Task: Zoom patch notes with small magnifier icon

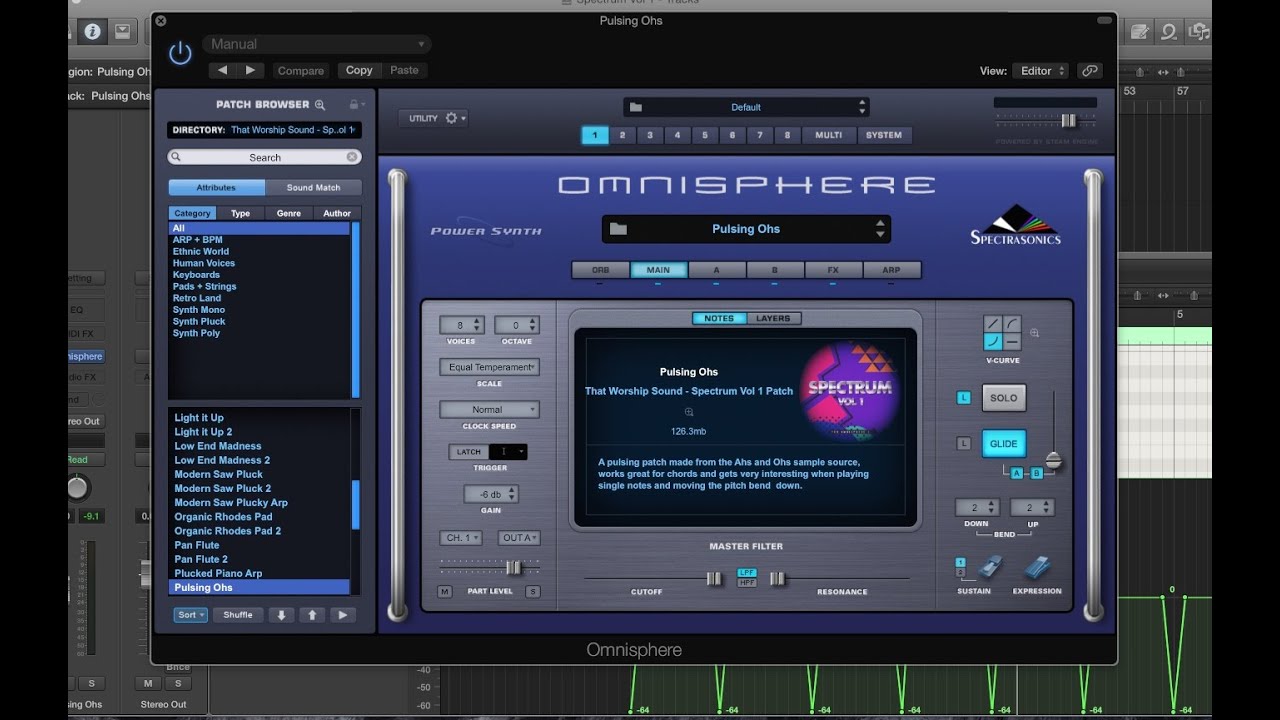Action: [x=689, y=412]
